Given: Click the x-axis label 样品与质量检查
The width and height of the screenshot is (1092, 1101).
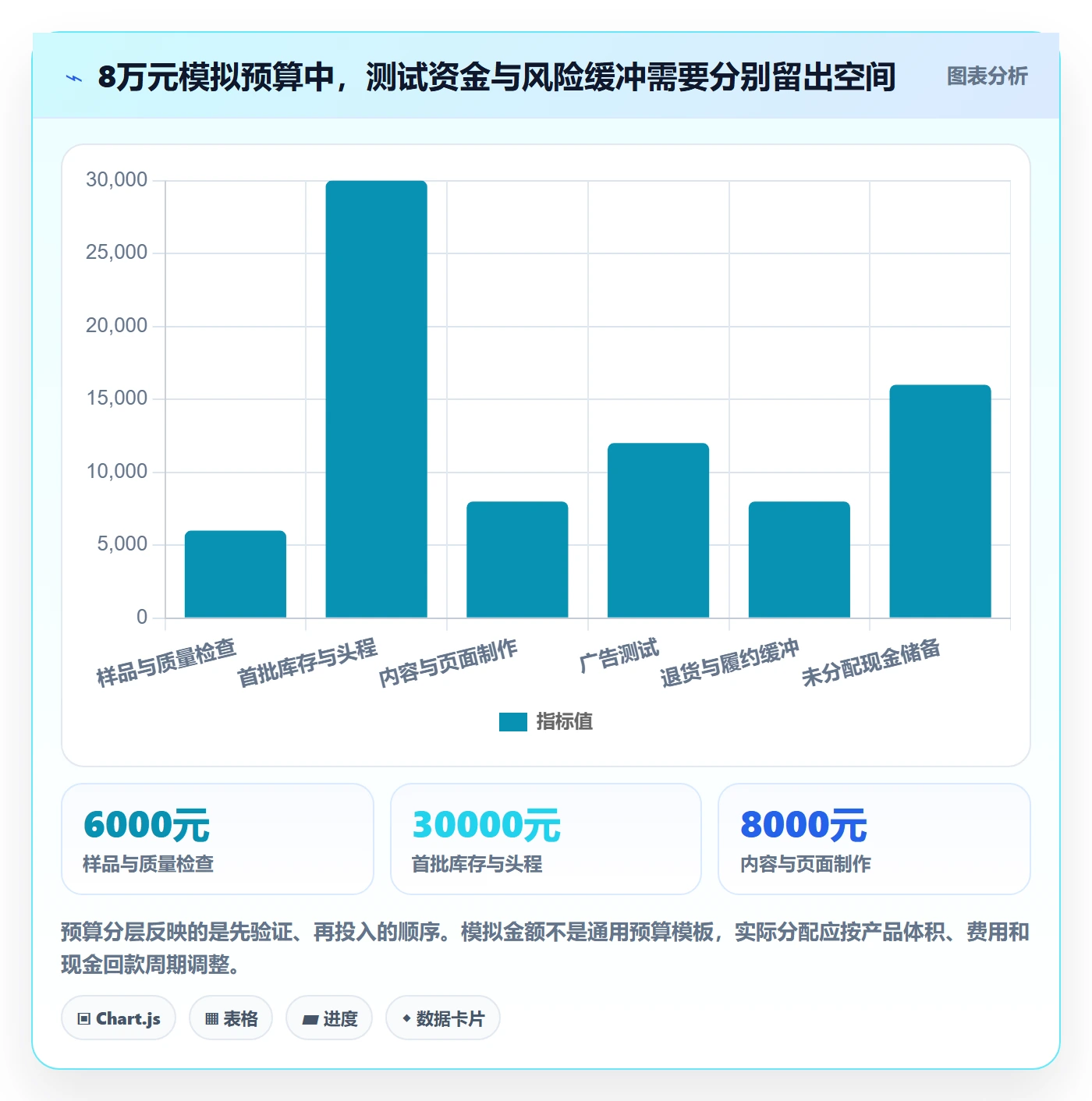Looking at the screenshot, I should click(x=166, y=663).
